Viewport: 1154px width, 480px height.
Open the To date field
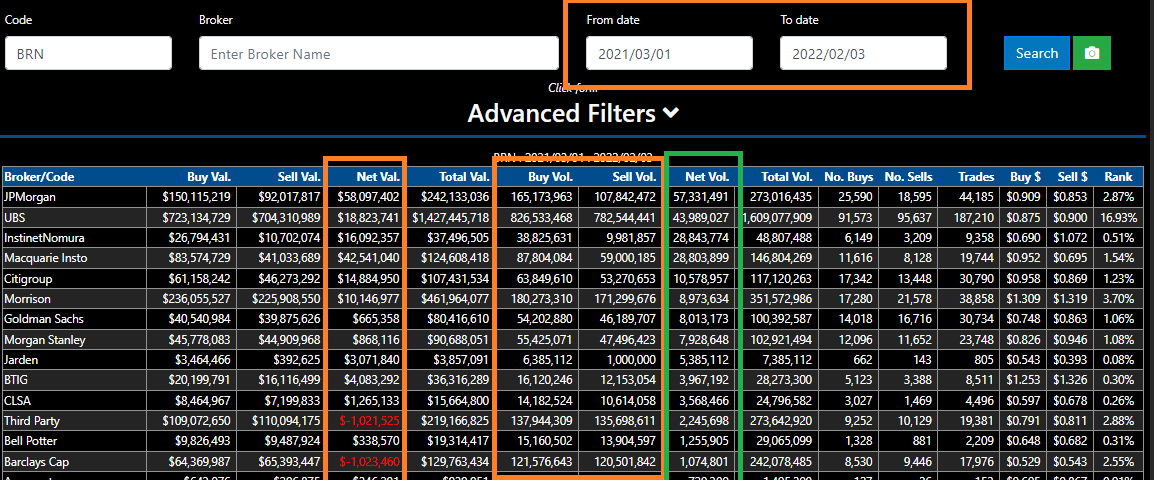pos(863,53)
